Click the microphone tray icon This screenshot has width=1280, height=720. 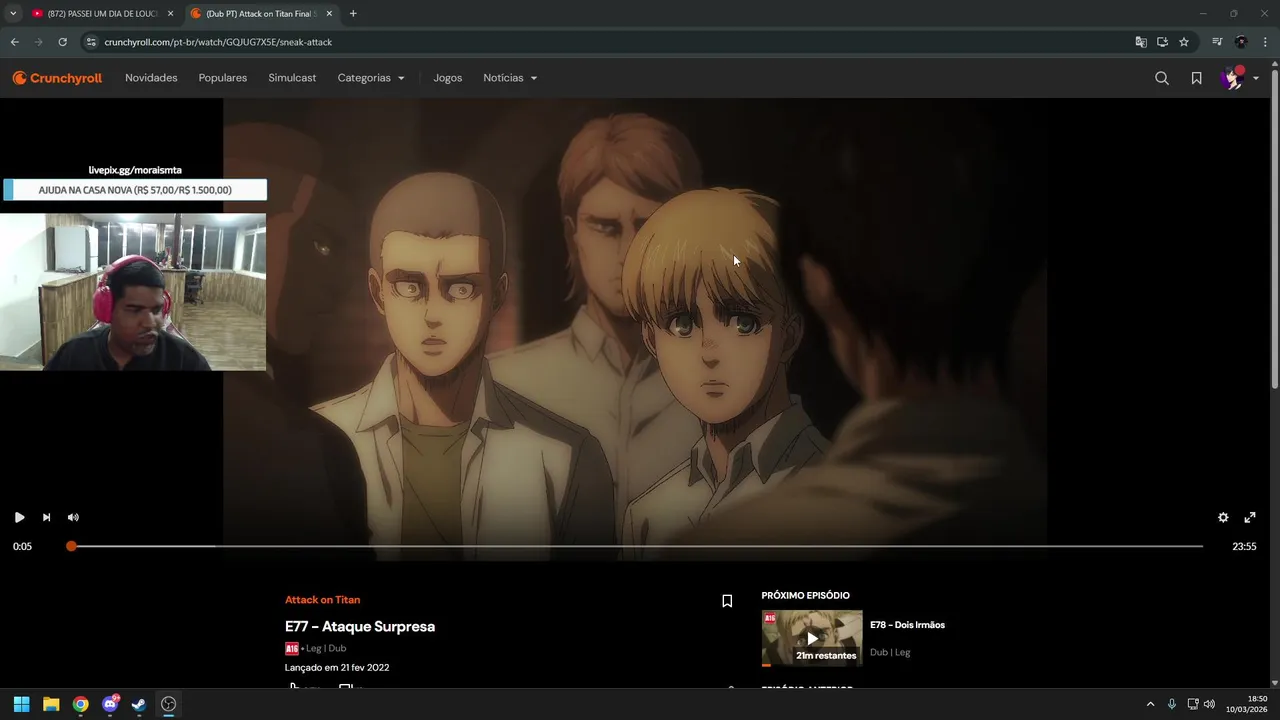point(1172,704)
